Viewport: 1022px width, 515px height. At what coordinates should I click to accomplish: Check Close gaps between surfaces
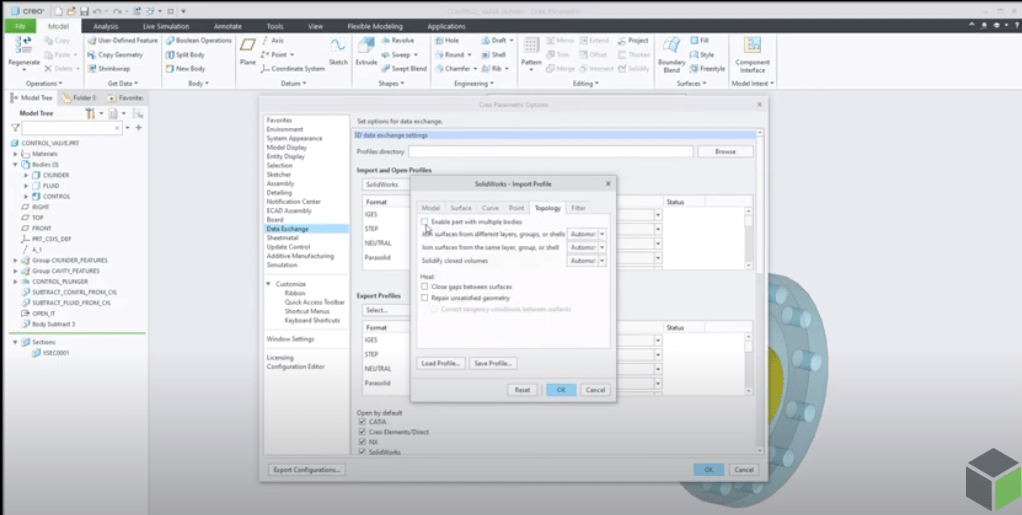(x=425, y=286)
